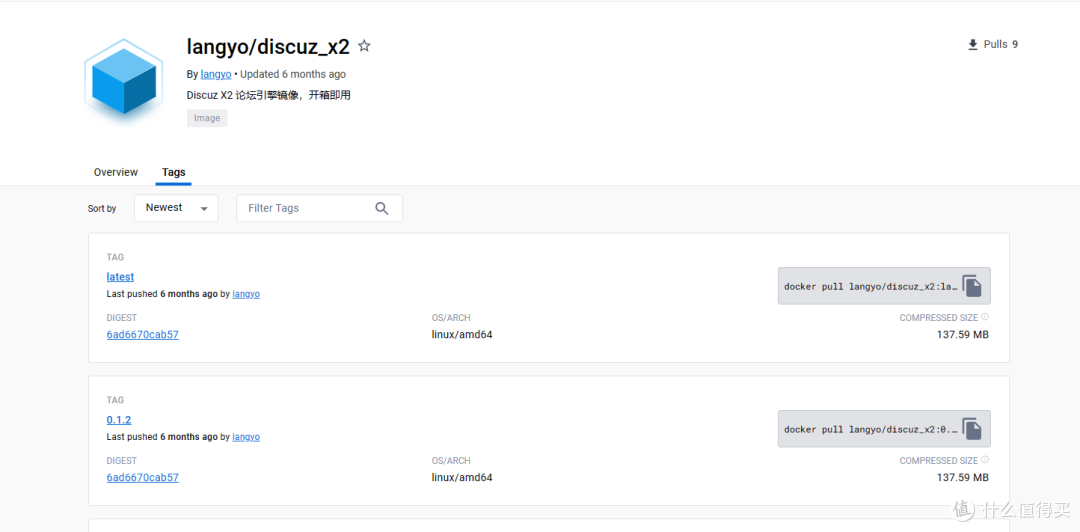1080x532 pixels.
Task: Copy the docker pull command for latest tag
Action: (x=972, y=286)
